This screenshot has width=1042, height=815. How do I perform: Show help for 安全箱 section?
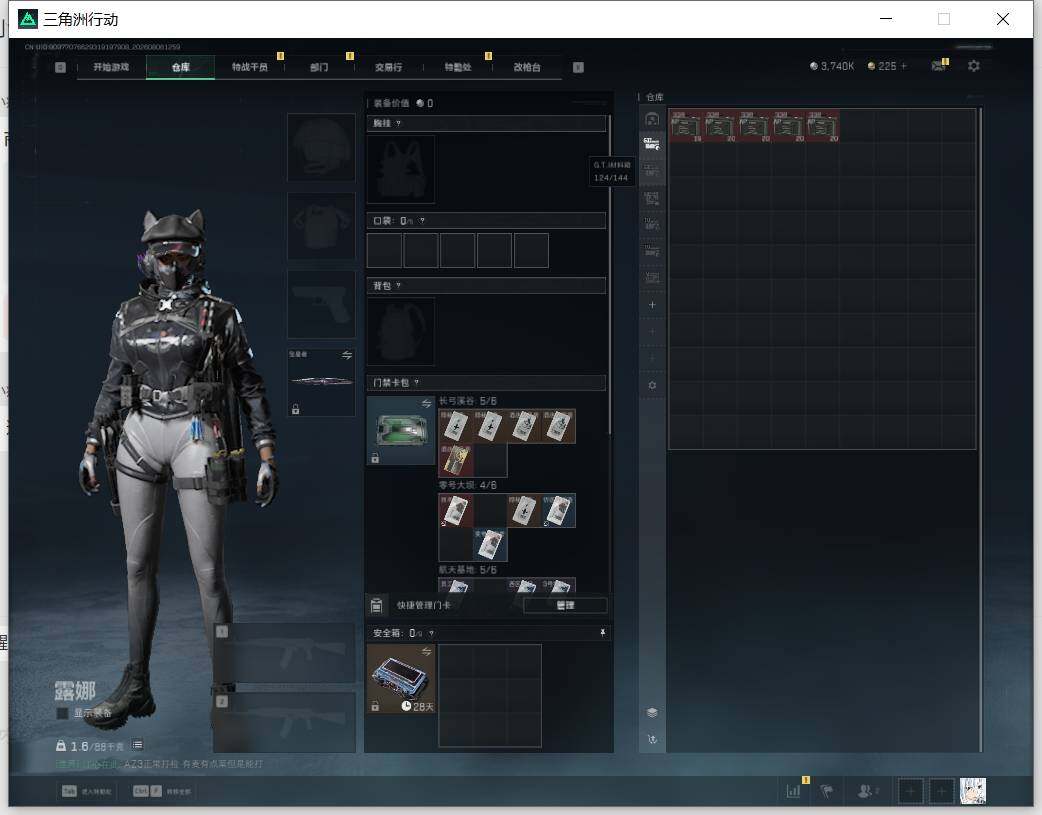[431, 634]
